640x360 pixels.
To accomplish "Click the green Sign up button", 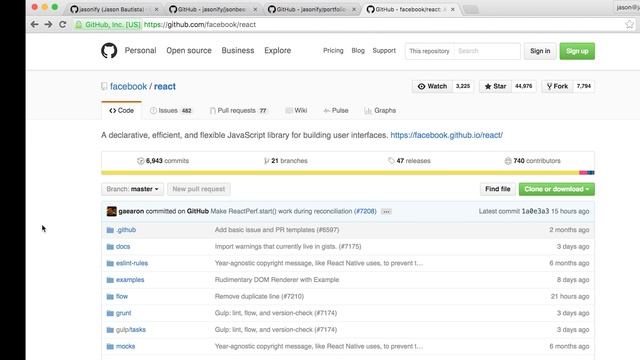I will [577, 51].
